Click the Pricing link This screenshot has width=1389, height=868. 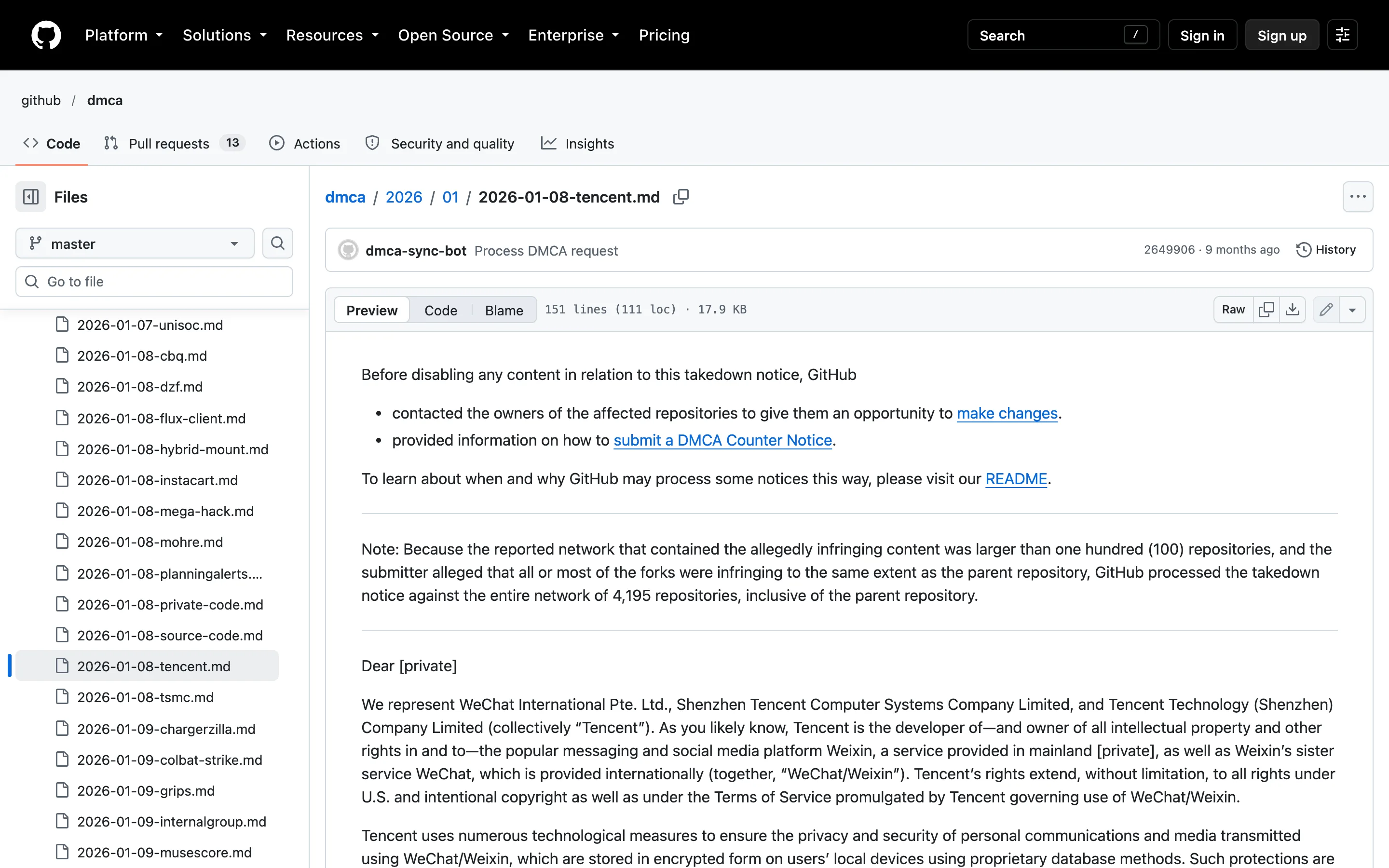point(664,35)
